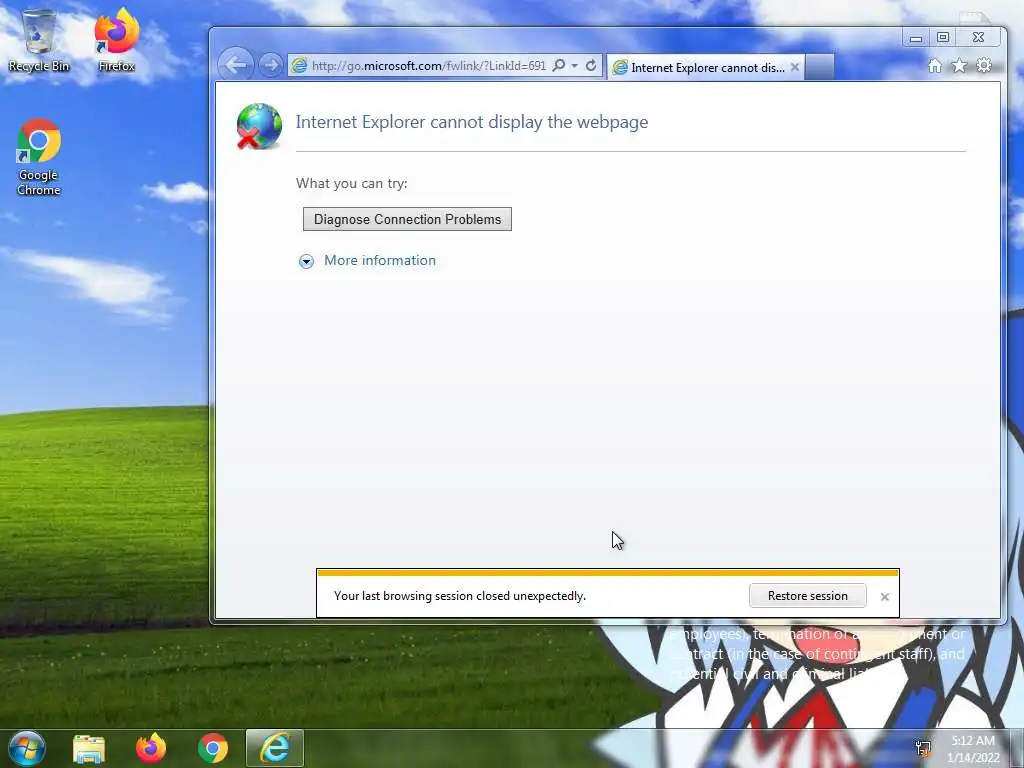Click the More information link text
Screen dimensions: 1024x768
(379, 260)
